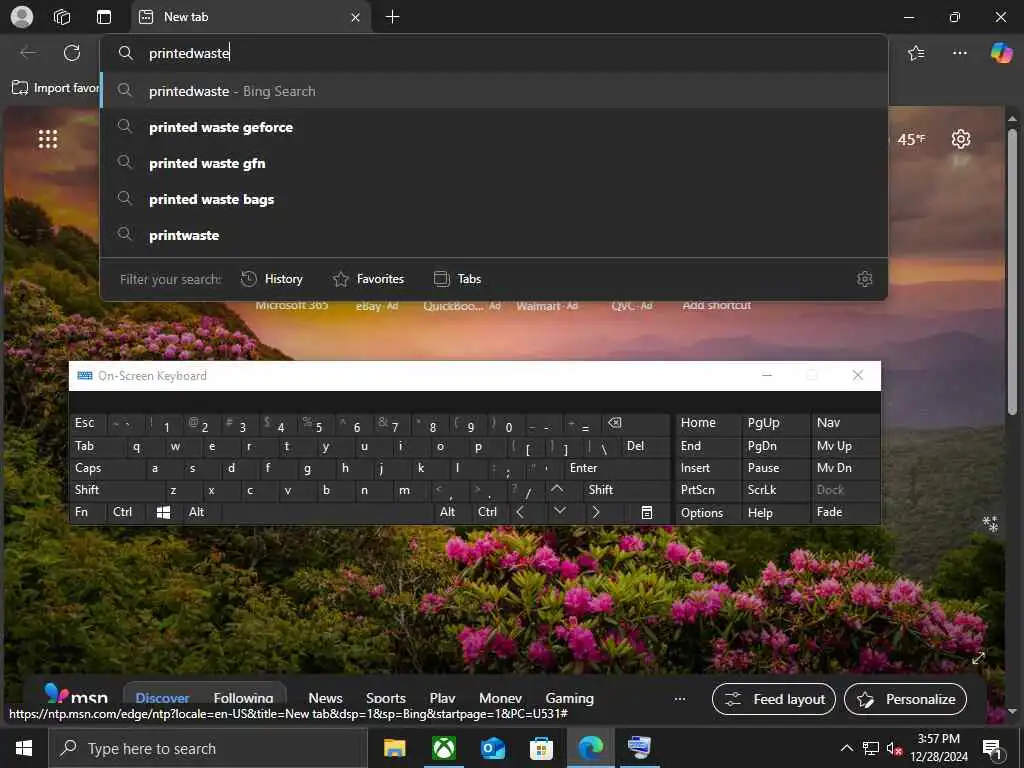Toggle the ScrLk key on keyboard
Screen dimensions: 1024x768
(x=775, y=490)
